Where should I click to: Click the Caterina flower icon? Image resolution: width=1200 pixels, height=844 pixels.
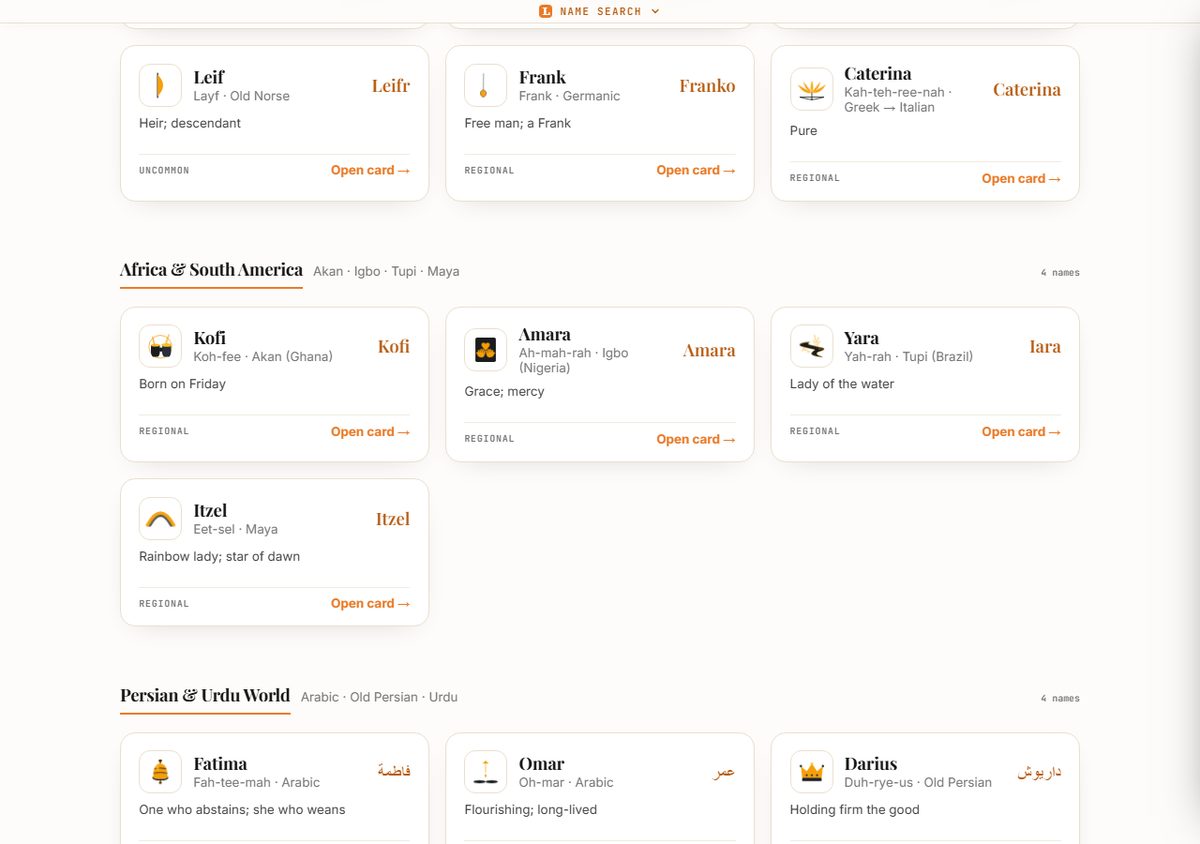point(811,89)
